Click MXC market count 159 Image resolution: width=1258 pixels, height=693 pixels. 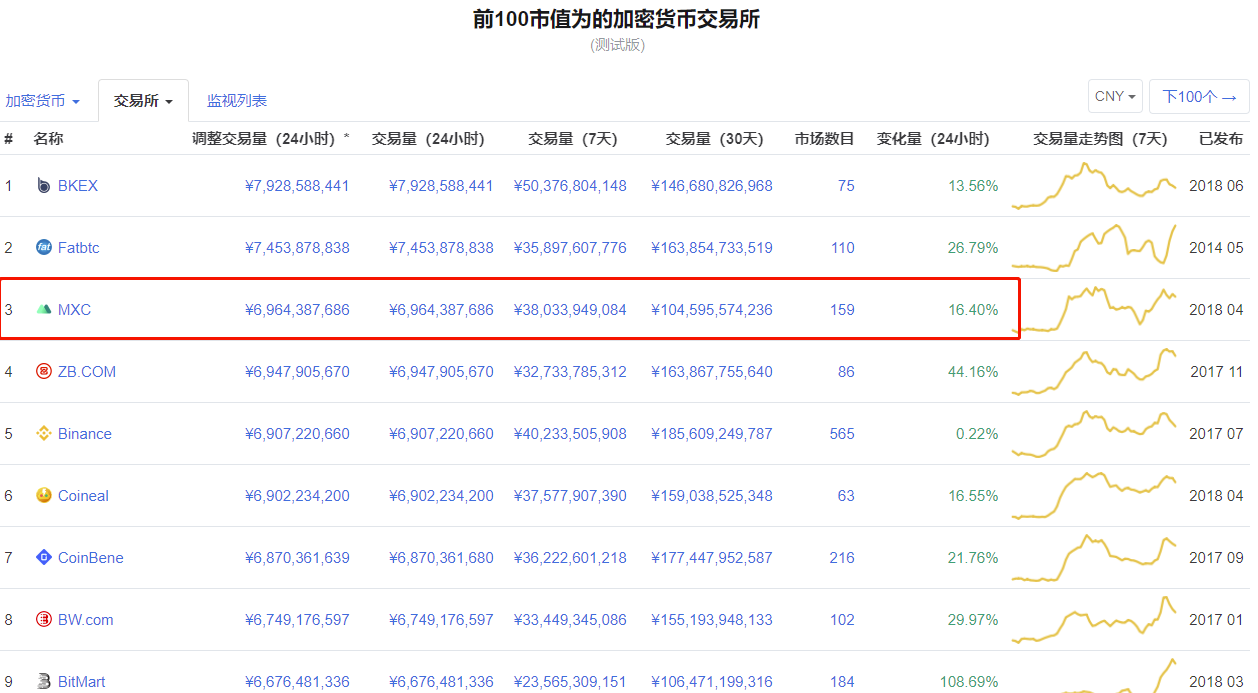[x=842, y=310]
